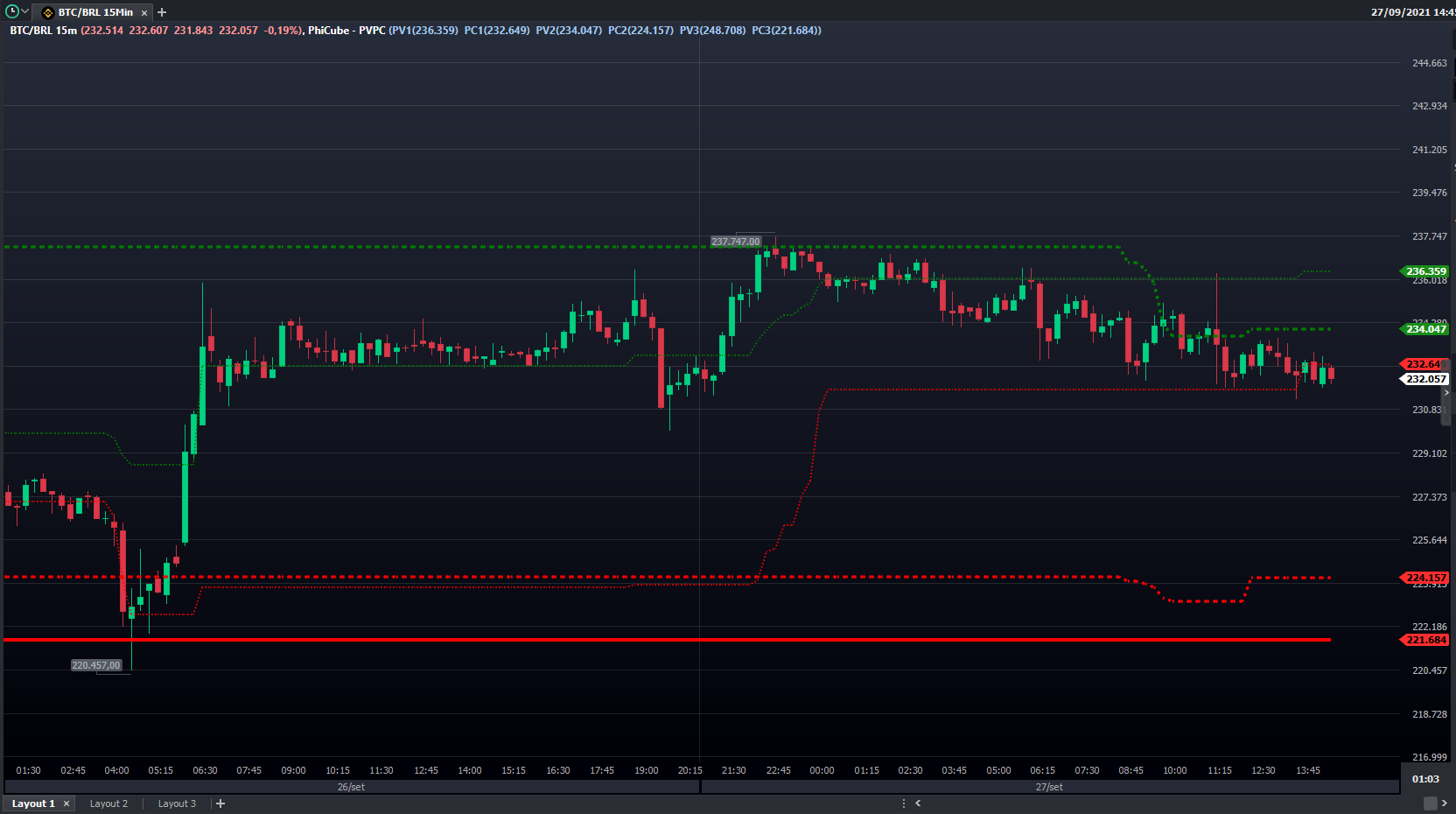Click the PhiCube - PVPC indicator label
1456x814 pixels.
point(346,31)
